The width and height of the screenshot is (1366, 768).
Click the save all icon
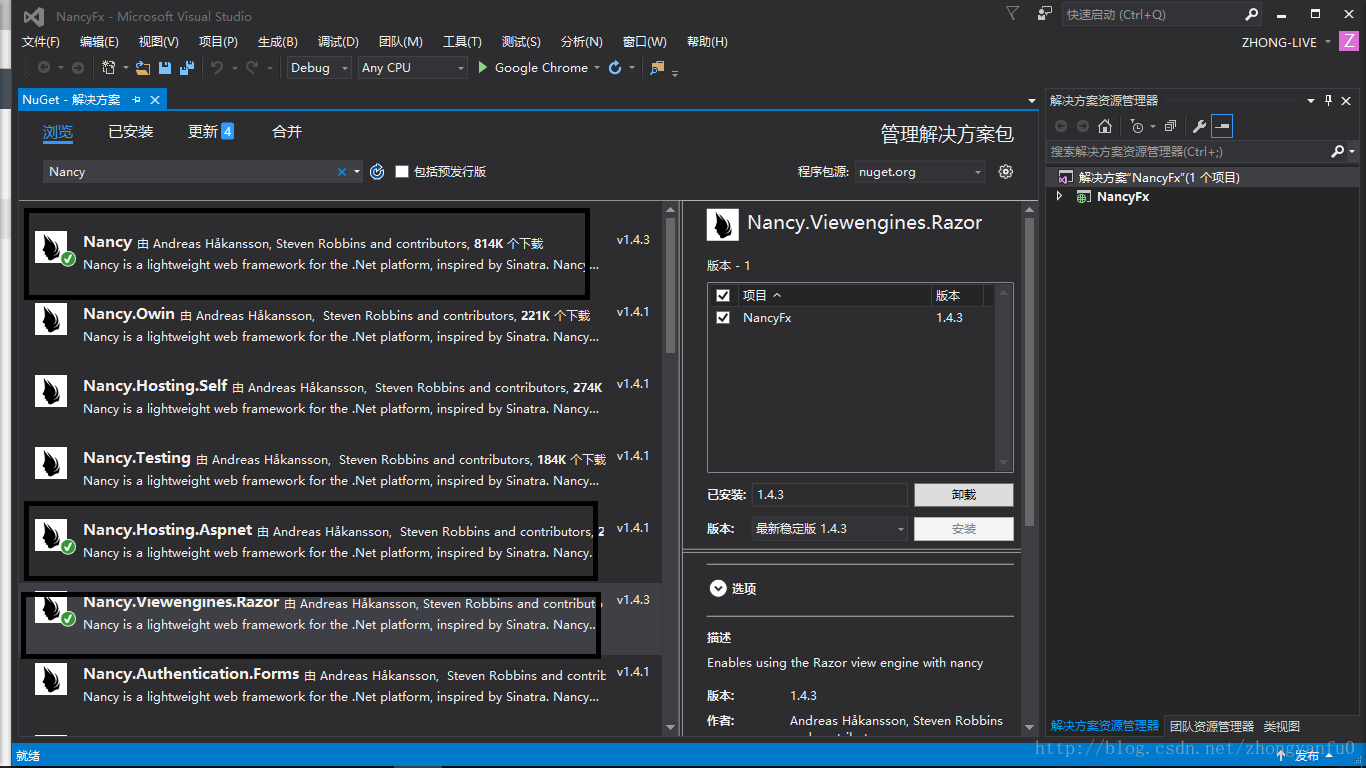click(x=186, y=68)
